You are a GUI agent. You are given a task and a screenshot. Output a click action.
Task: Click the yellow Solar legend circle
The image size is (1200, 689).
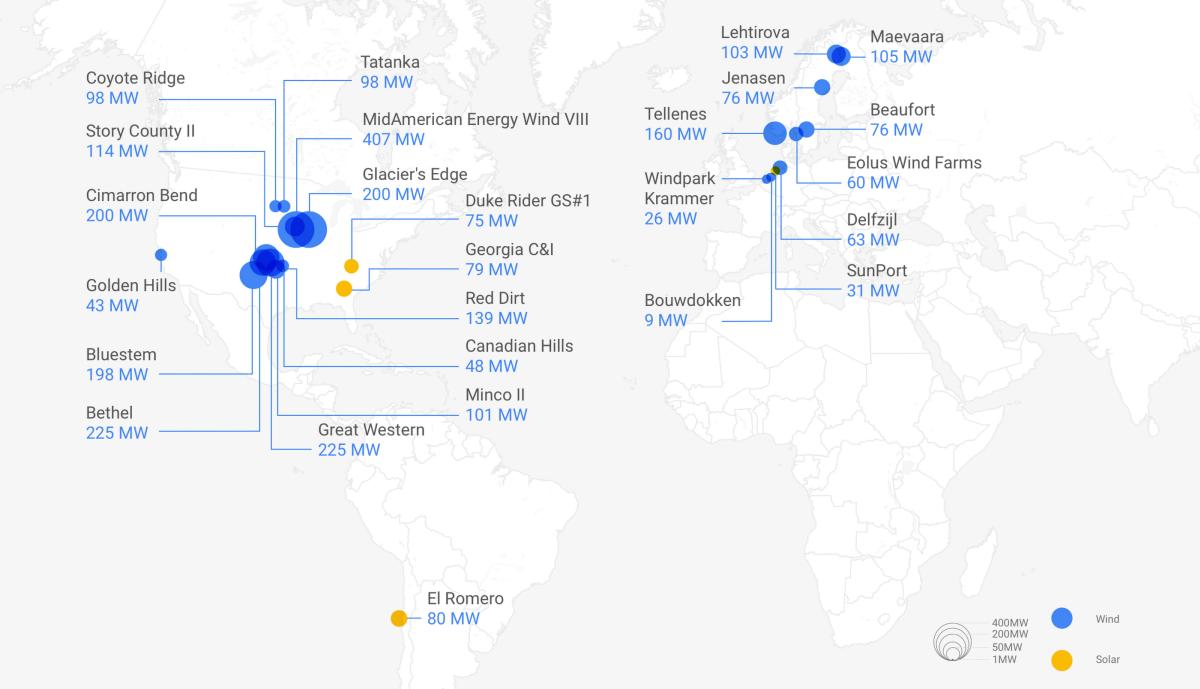tap(1061, 659)
